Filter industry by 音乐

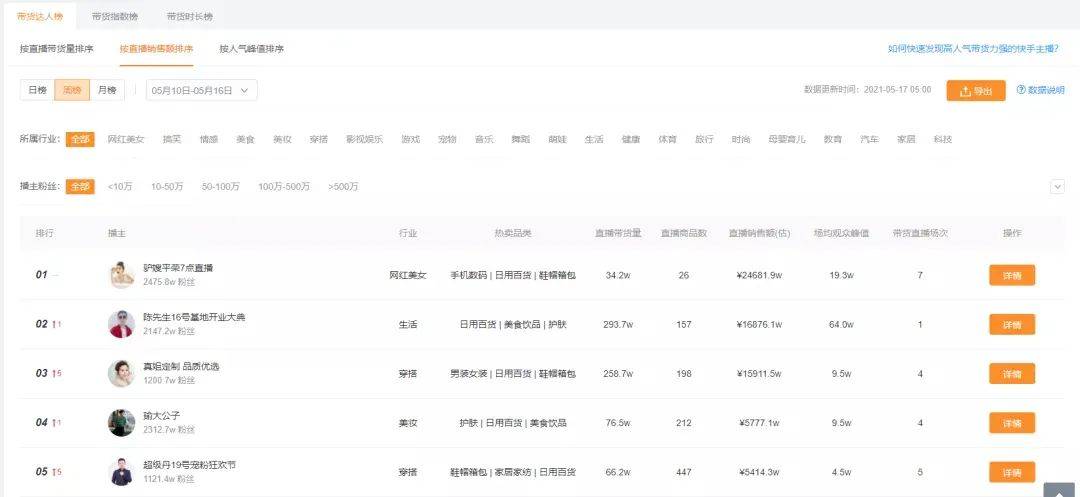click(484, 139)
